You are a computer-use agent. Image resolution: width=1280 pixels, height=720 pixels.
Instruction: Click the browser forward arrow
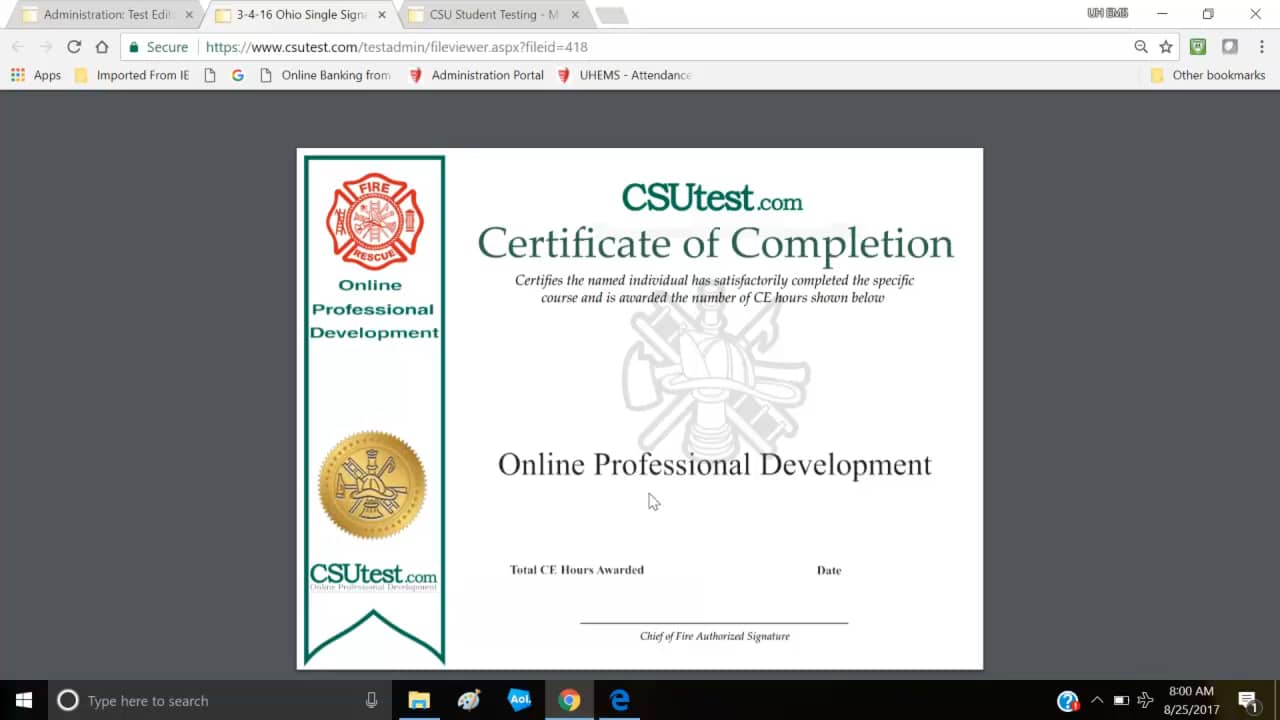click(46, 47)
